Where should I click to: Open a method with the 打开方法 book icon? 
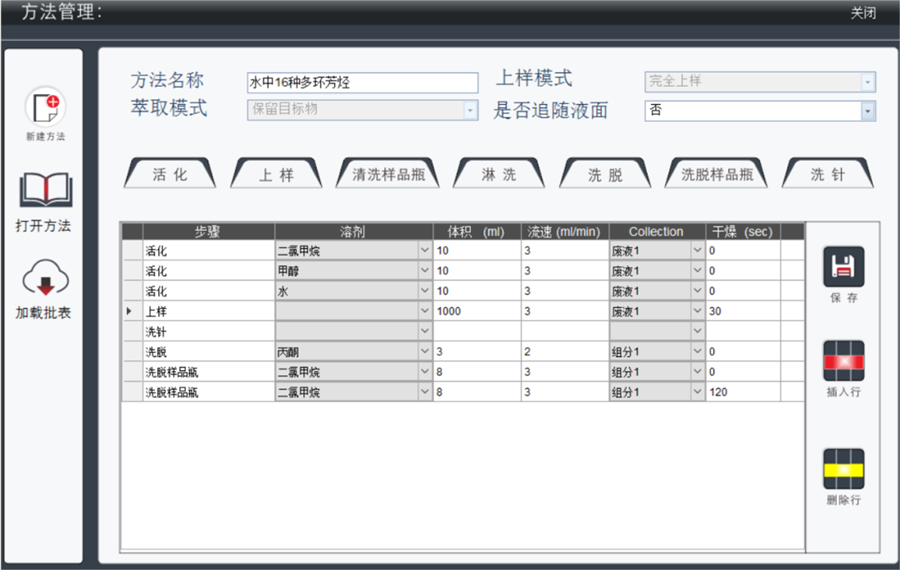[44, 190]
